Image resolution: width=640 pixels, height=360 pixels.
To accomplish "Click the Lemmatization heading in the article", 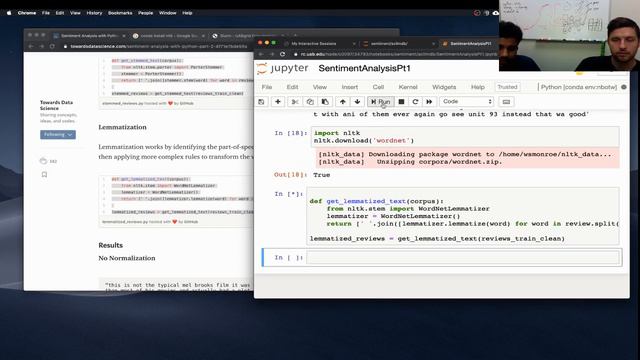I will click(x=122, y=127).
